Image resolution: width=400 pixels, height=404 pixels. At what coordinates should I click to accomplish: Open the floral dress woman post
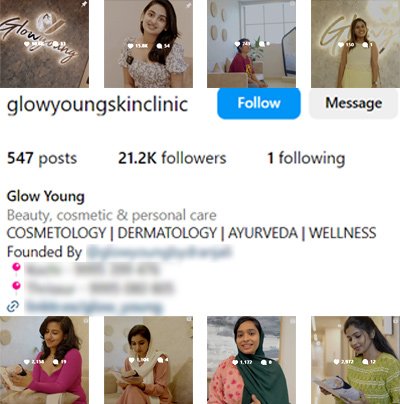148,44
